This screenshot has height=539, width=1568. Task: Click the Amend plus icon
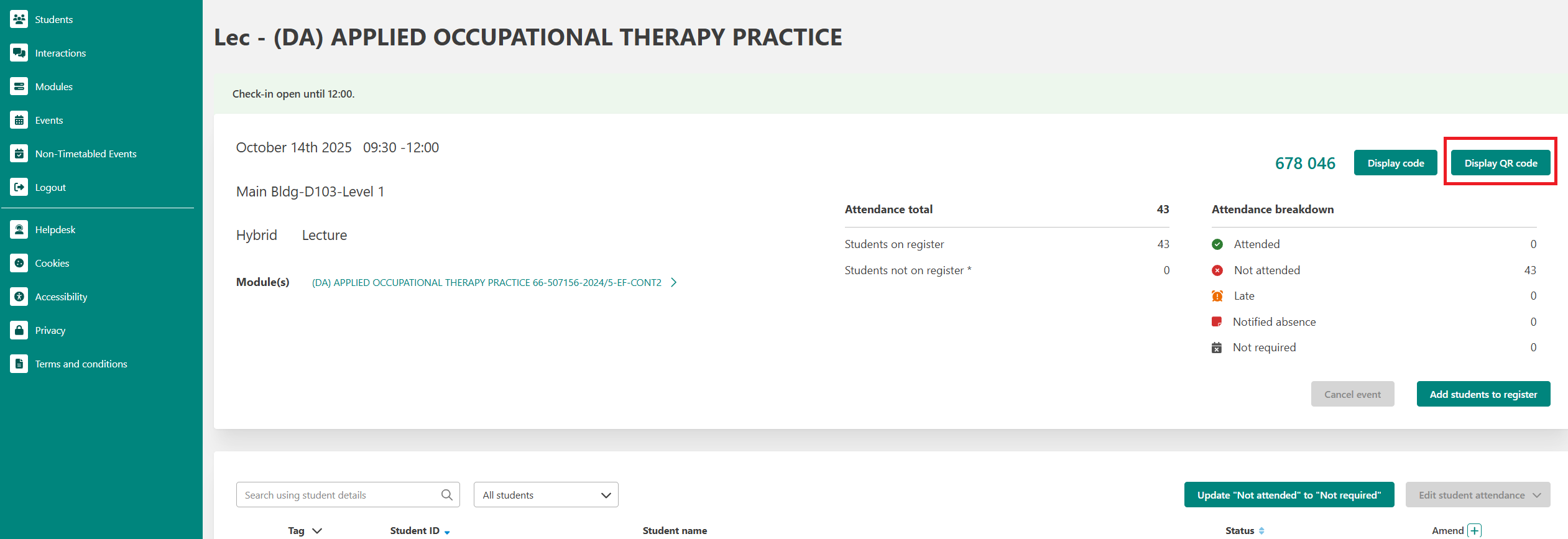(x=1474, y=530)
